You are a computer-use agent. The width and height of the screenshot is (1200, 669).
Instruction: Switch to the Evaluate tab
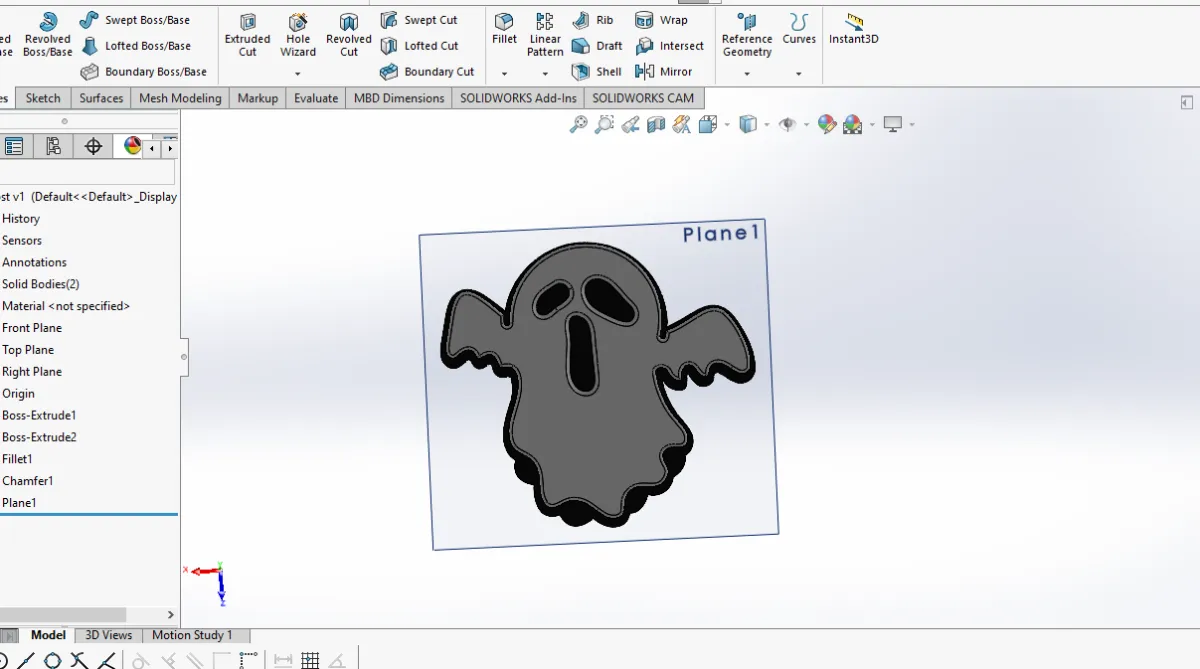click(316, 98)
